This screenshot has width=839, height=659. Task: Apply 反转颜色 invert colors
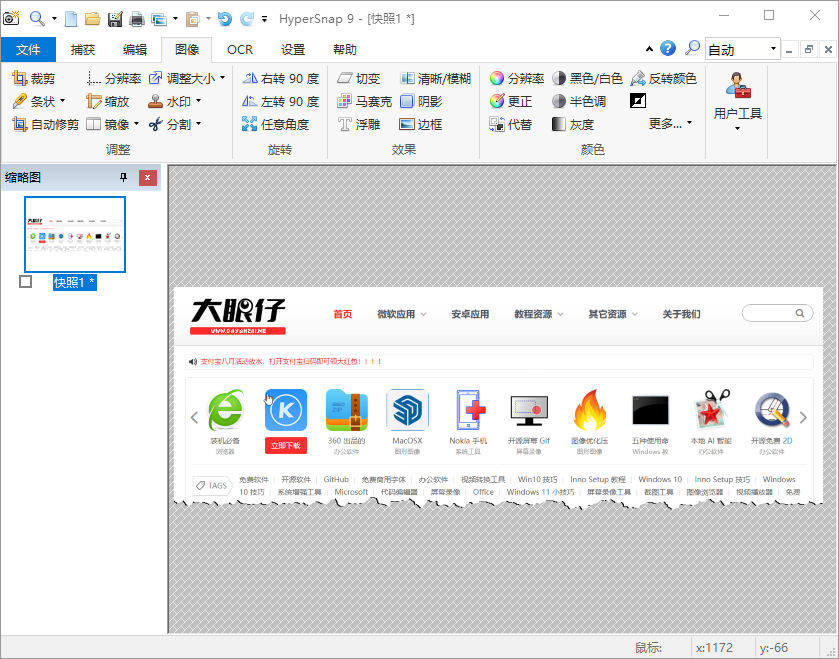click(x=663, y=78)
